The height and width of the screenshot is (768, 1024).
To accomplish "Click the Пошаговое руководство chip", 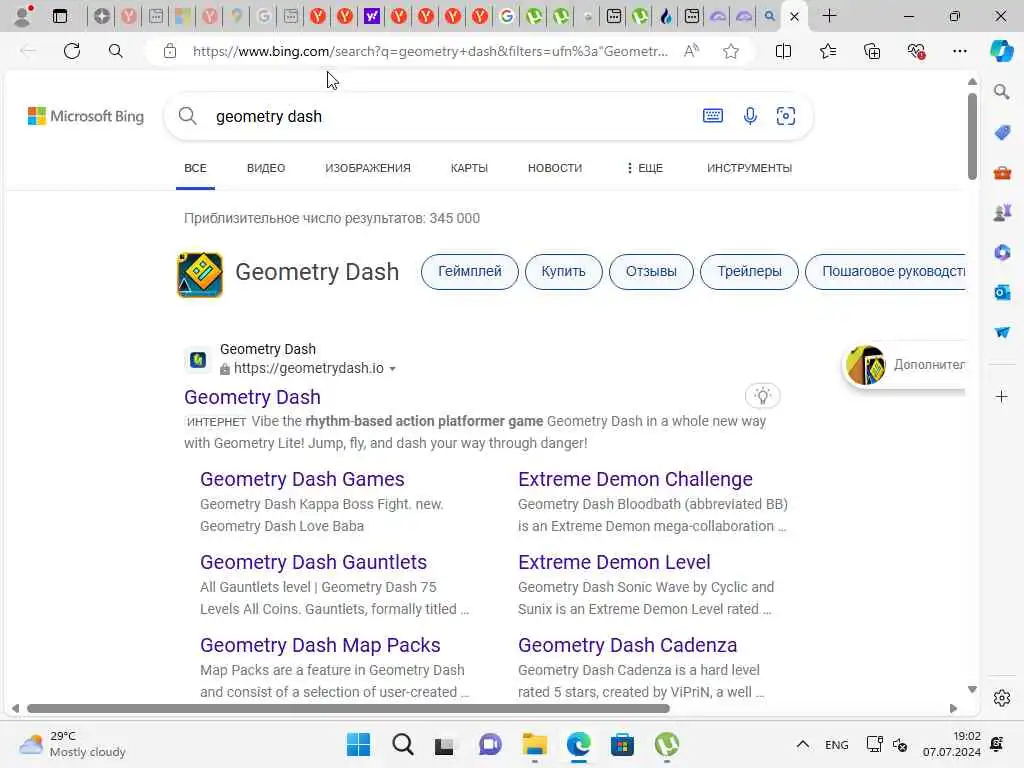I will 886,272.
